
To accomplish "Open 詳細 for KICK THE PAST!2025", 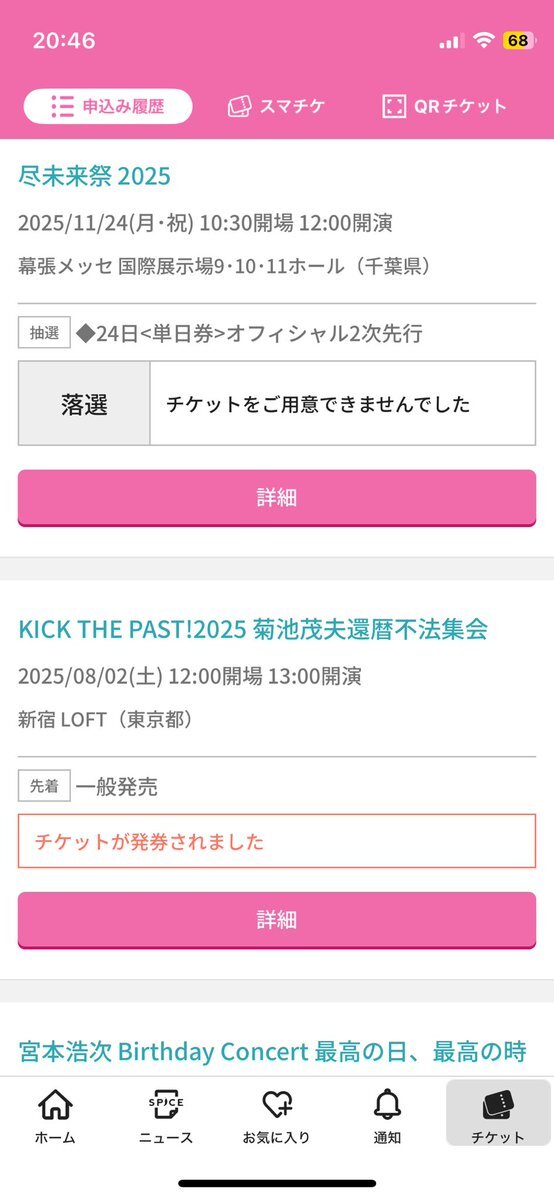I will click(x=276, y=920).
